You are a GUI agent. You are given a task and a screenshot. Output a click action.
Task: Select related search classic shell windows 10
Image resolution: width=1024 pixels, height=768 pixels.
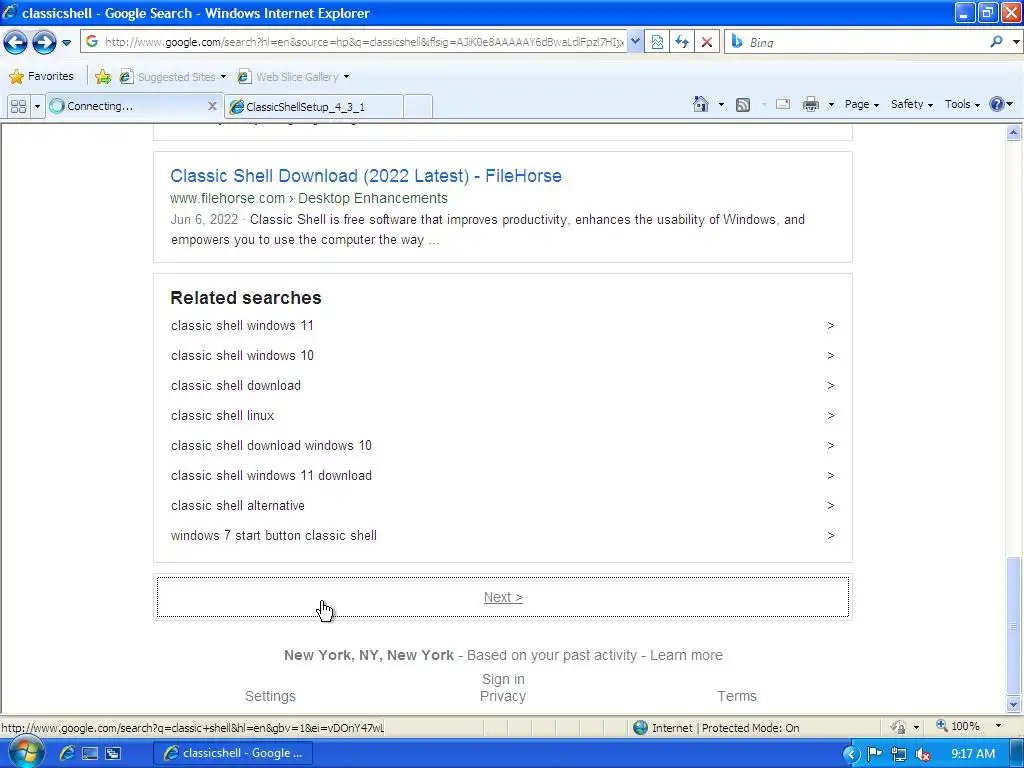503,355
